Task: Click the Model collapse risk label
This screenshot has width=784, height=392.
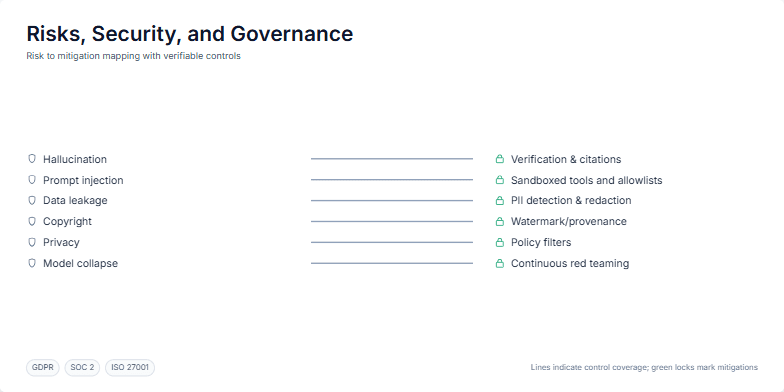Action: pos(80,264)
